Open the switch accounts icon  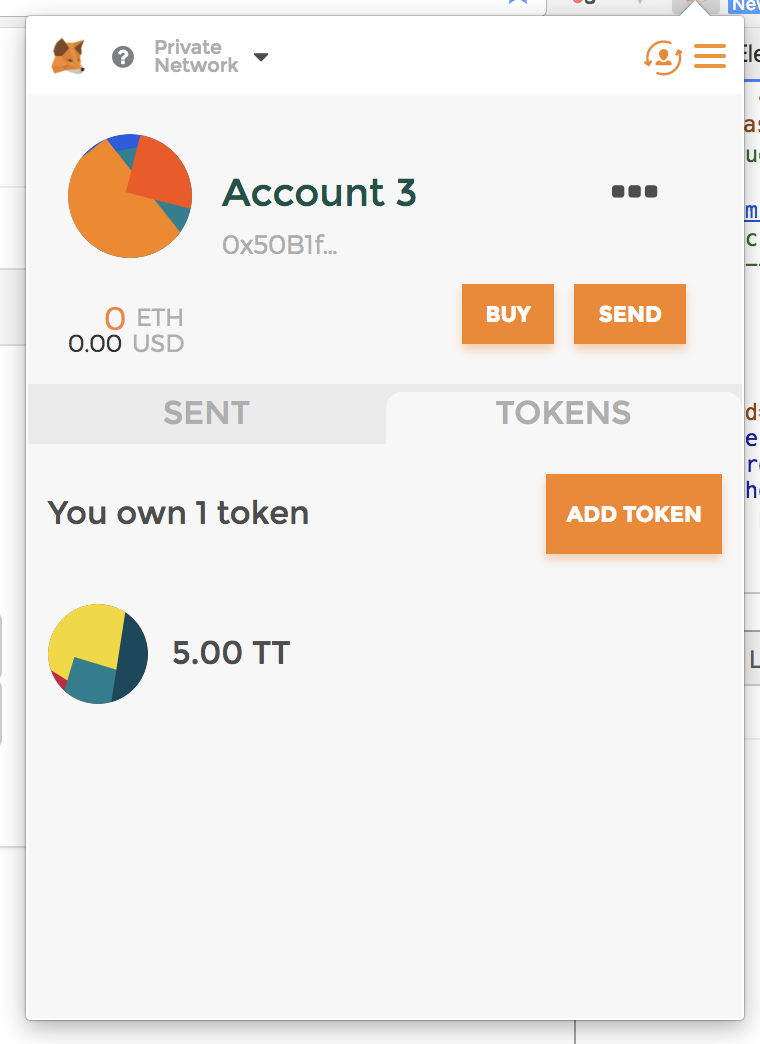[662, 56]
